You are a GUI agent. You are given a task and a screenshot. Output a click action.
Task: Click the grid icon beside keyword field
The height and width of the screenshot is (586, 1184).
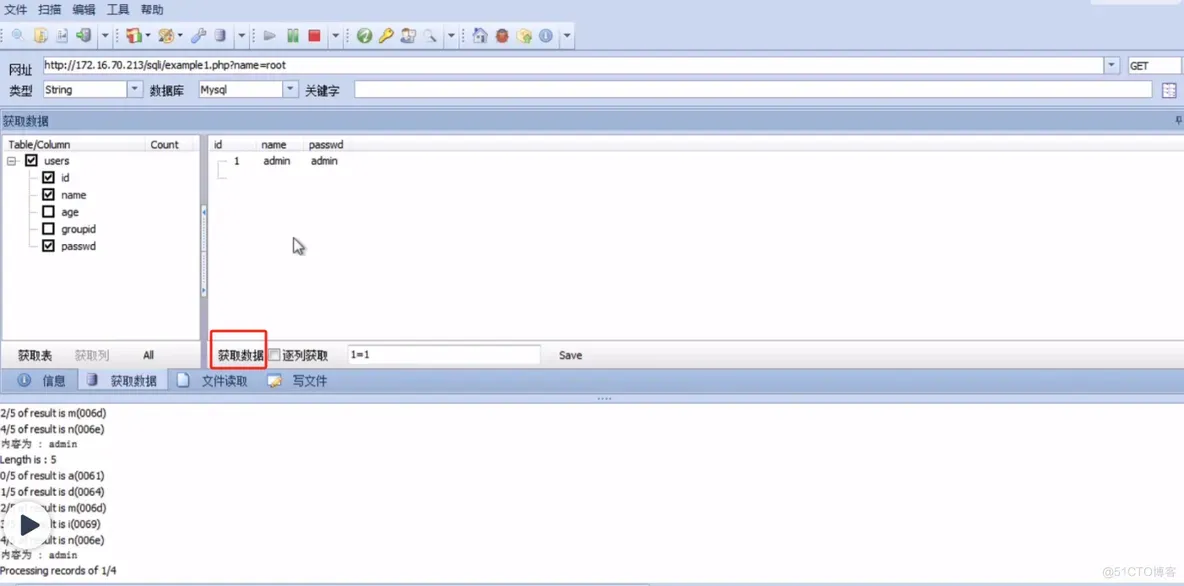pyautogui.click(x=1169, y=91)
